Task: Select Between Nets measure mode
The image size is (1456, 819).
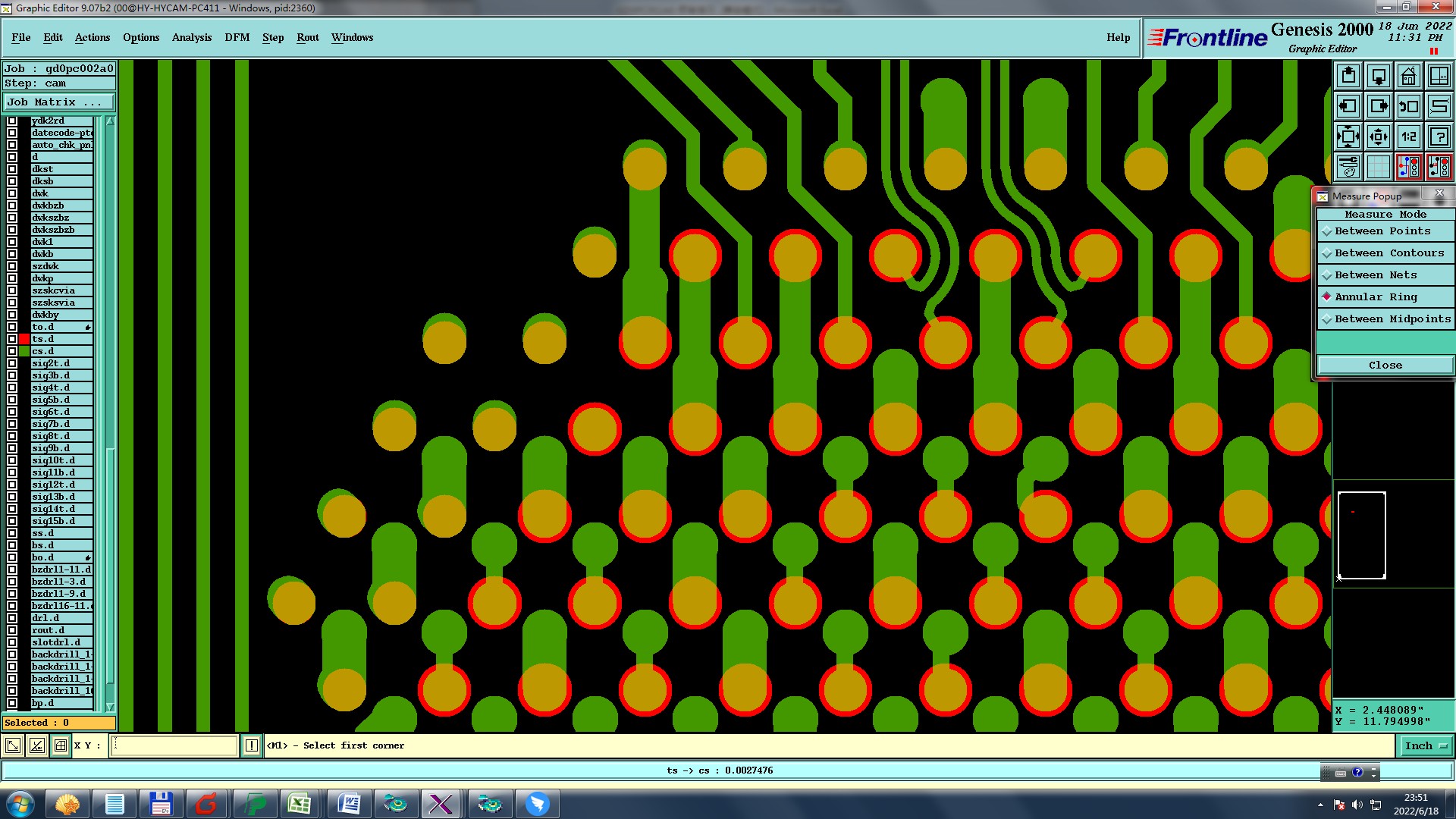Action: [x=1376, y=275]
